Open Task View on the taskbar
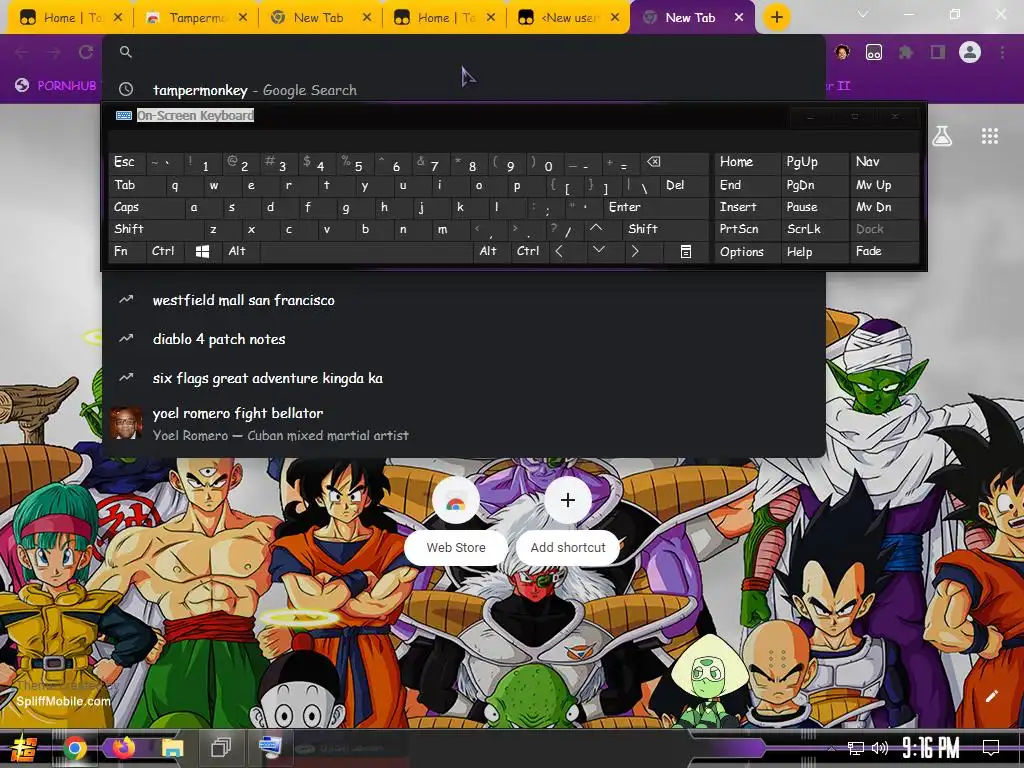Screen dimensions: 1024x768 221,748
